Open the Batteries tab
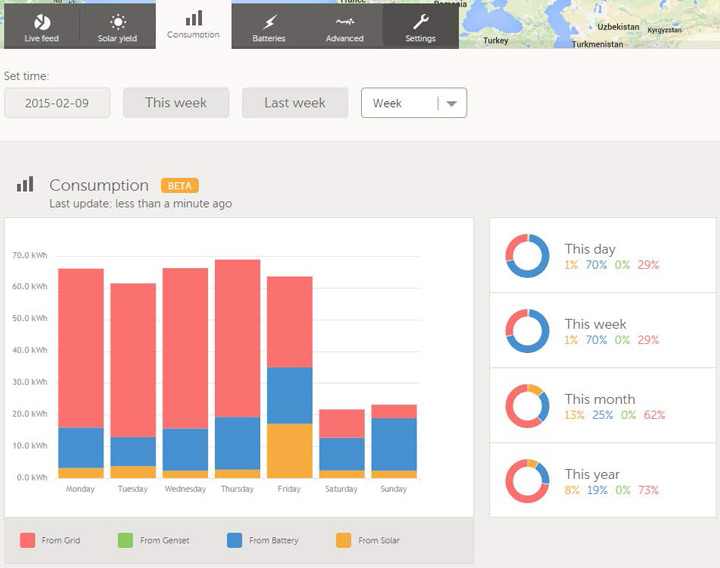 [269, 26]
